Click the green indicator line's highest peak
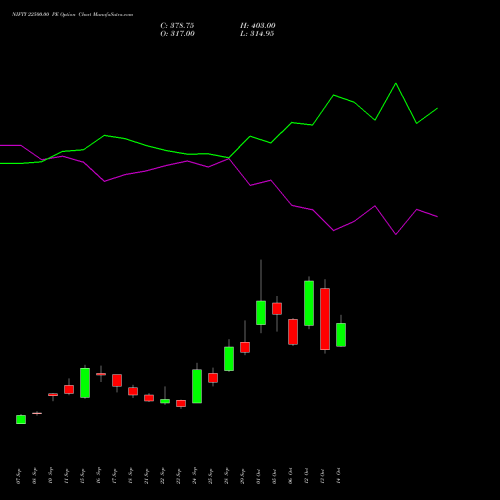Viewport: 500px width, 500px height. click(396, 83)
